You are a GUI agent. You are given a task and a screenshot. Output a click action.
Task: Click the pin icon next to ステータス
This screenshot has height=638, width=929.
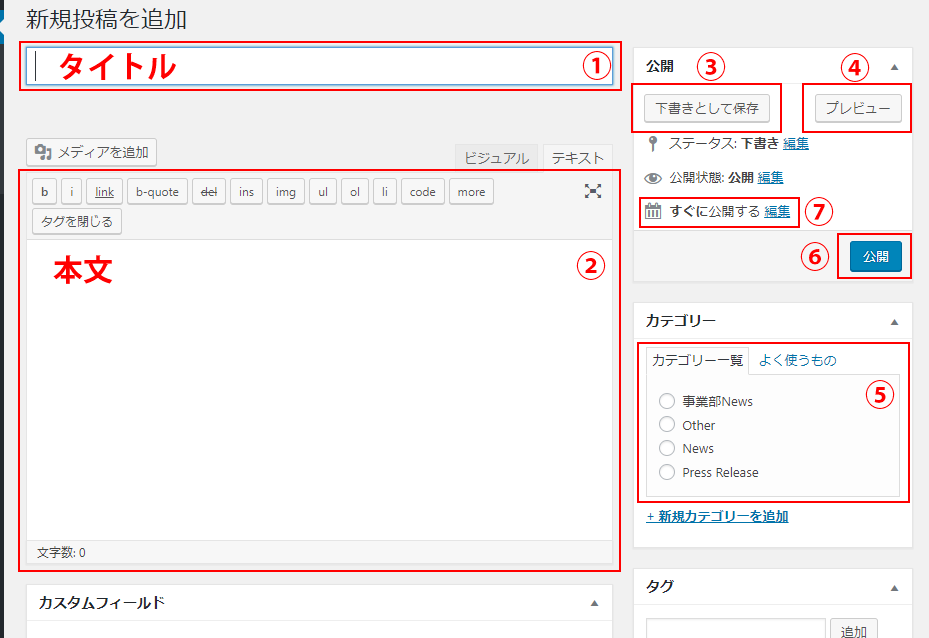(x=653, y=143)
